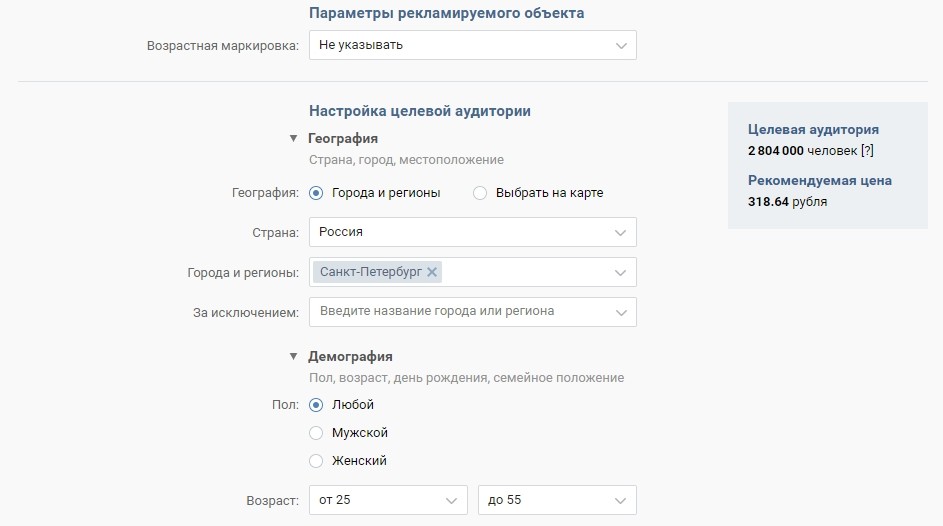Remove the Санкт-Петербург city tag
The image size is (943, 526).
[x=431, y=272]
